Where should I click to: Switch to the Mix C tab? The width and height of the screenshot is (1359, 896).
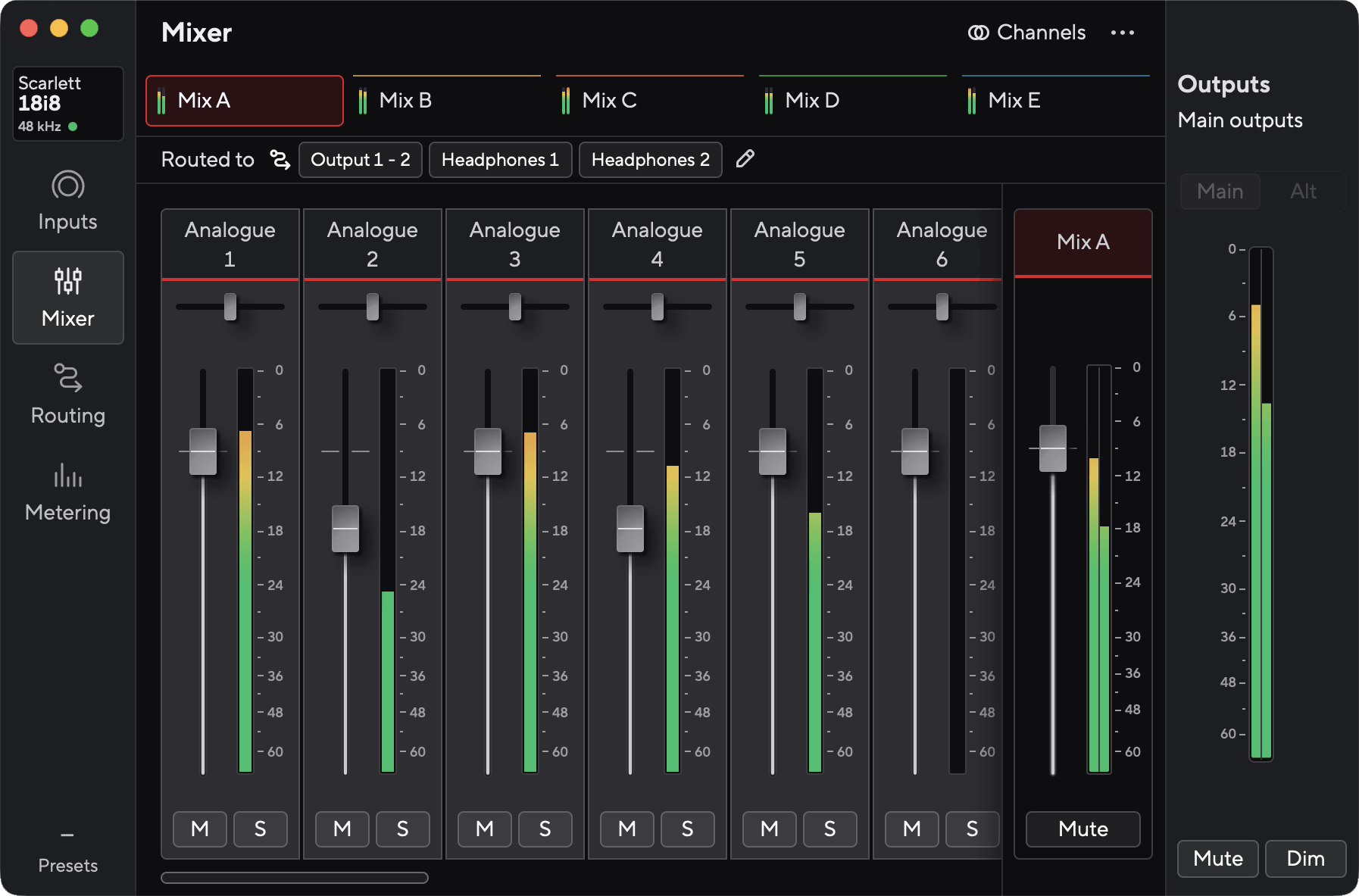pos(650,101)
